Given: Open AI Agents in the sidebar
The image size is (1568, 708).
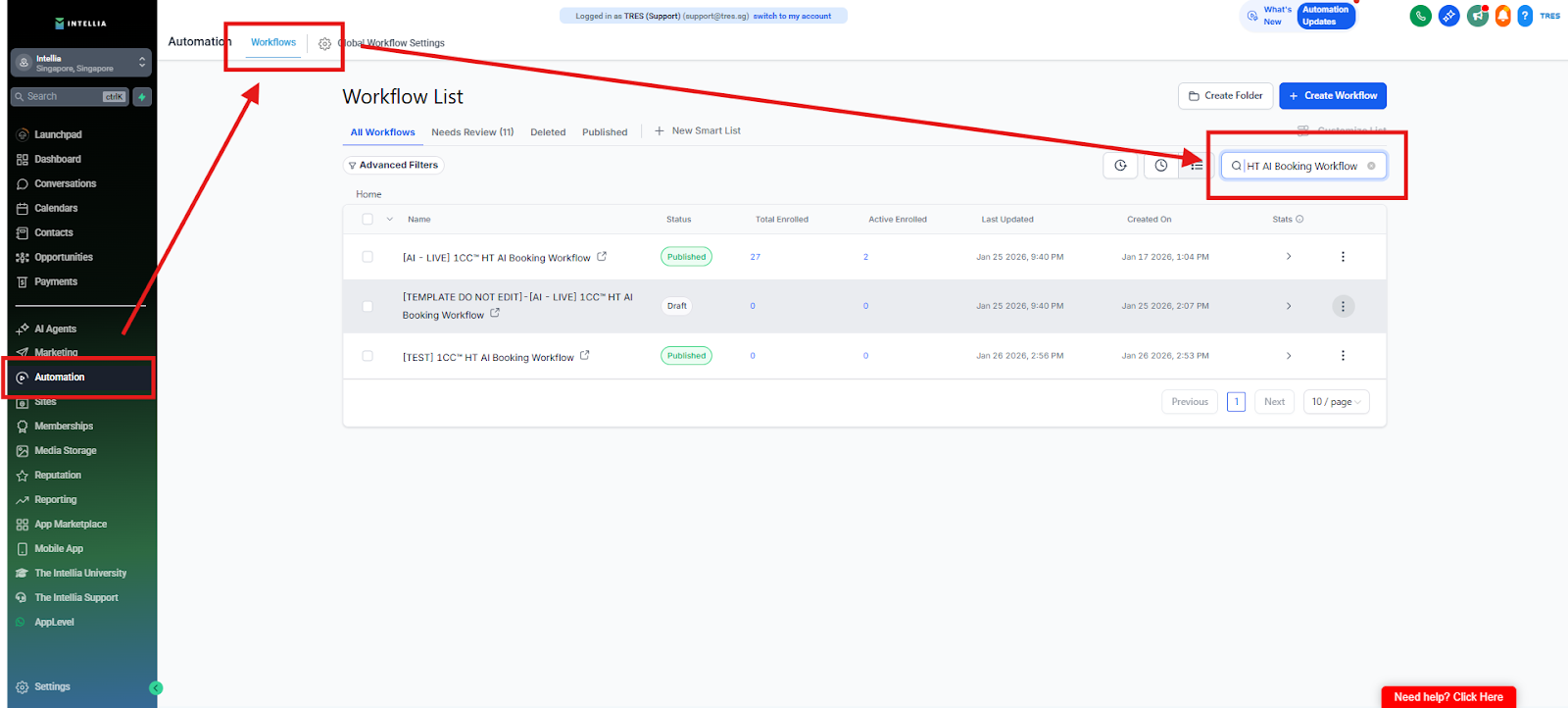Looking at the screenshot, I should pyautogui.click(x=55, y=329).
